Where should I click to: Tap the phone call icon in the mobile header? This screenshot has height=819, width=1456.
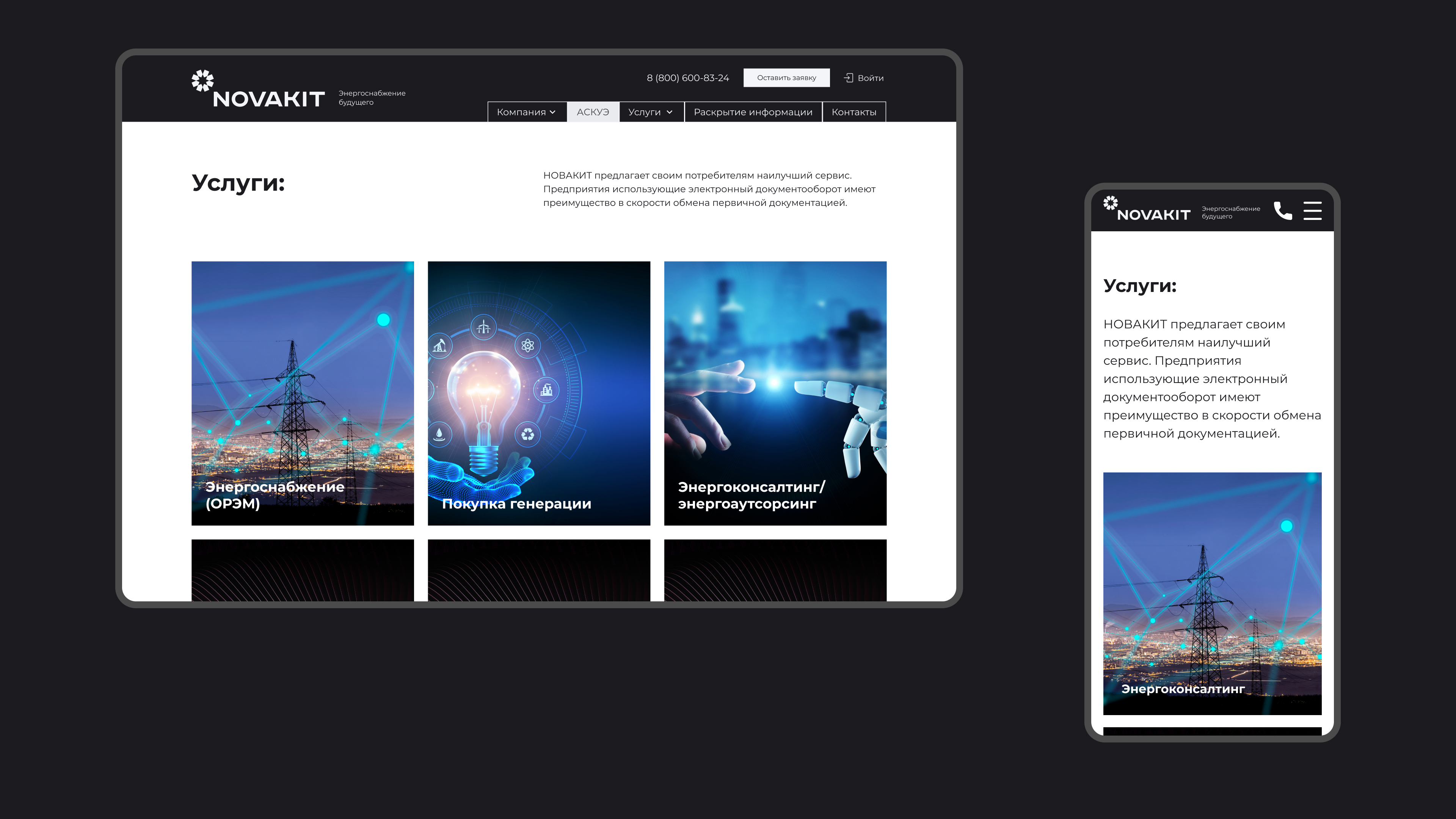tap(1282, 210)
